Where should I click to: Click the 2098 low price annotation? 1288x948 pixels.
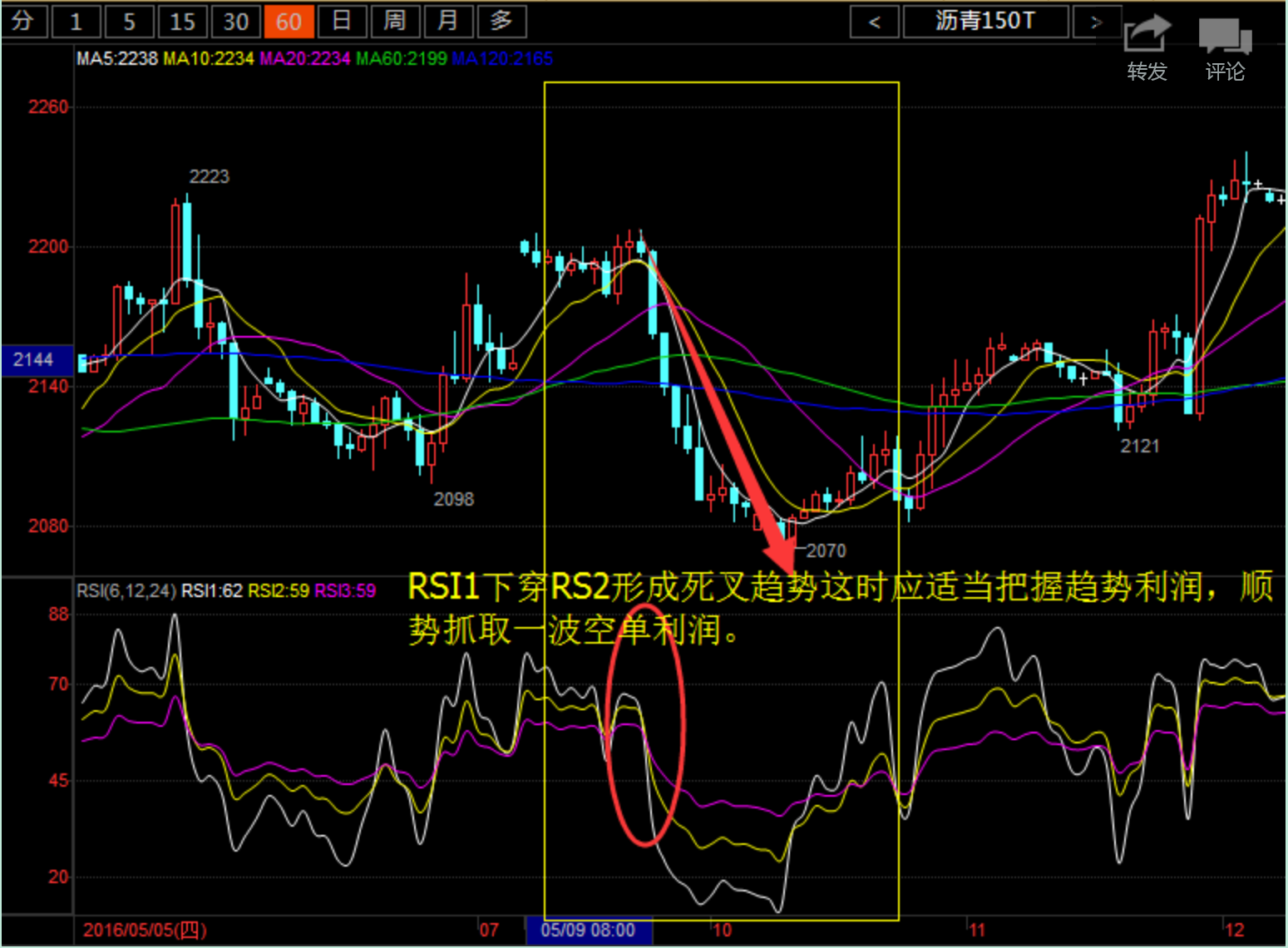pyautogui.click(x=453, y=499)
